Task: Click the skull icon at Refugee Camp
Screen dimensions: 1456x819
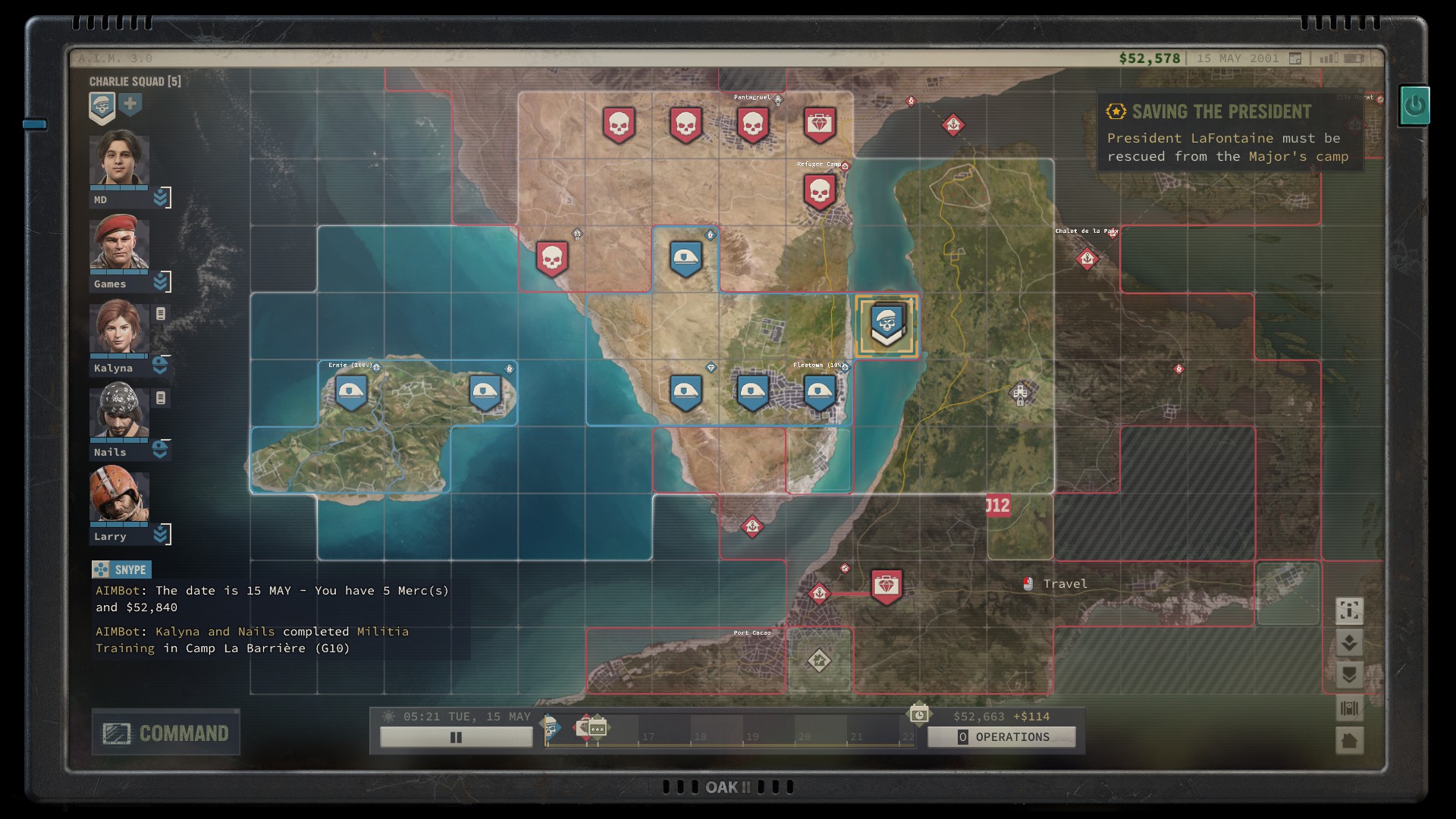Action: tap(820, 192)
